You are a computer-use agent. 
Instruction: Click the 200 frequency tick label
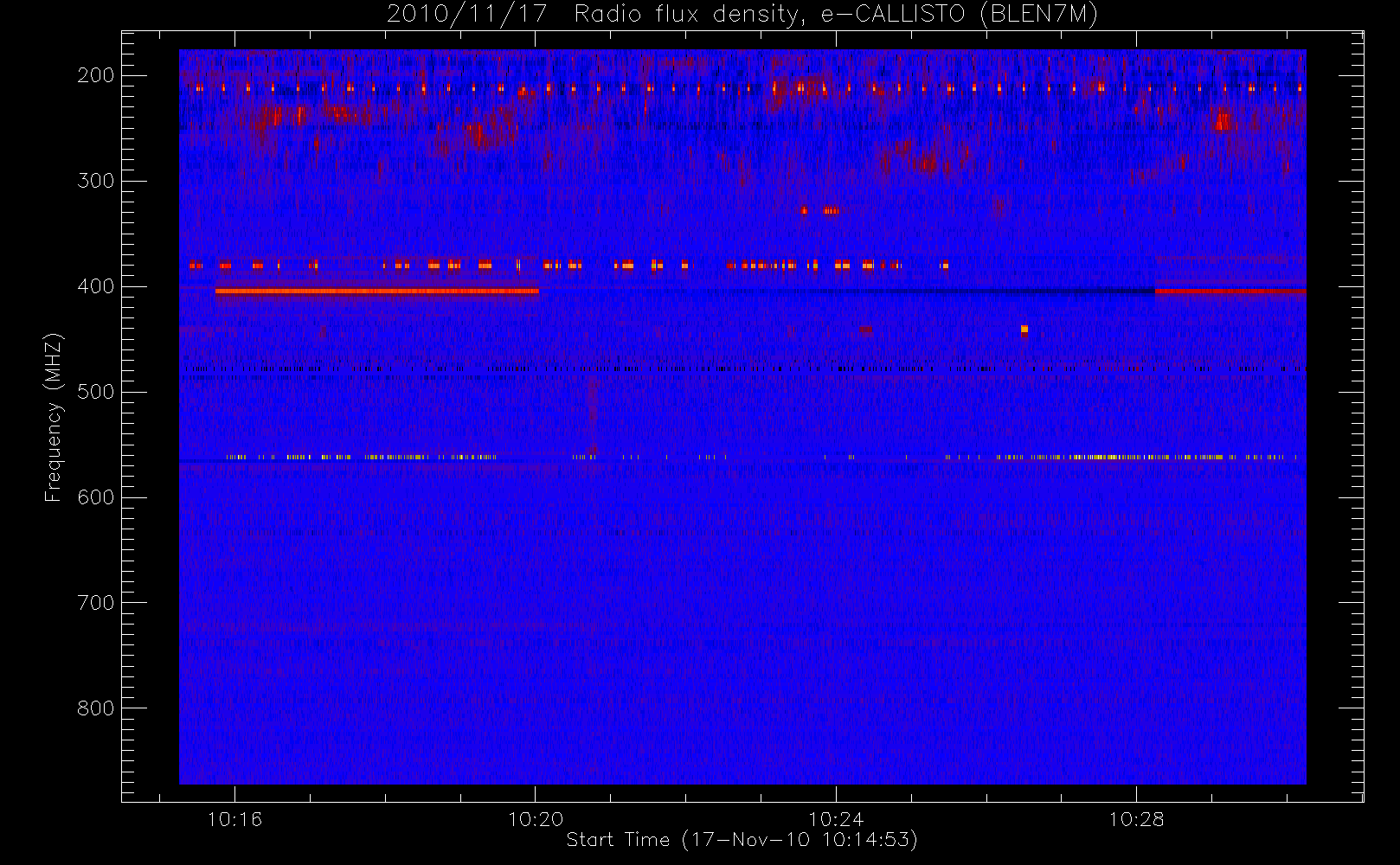point(96,75)
